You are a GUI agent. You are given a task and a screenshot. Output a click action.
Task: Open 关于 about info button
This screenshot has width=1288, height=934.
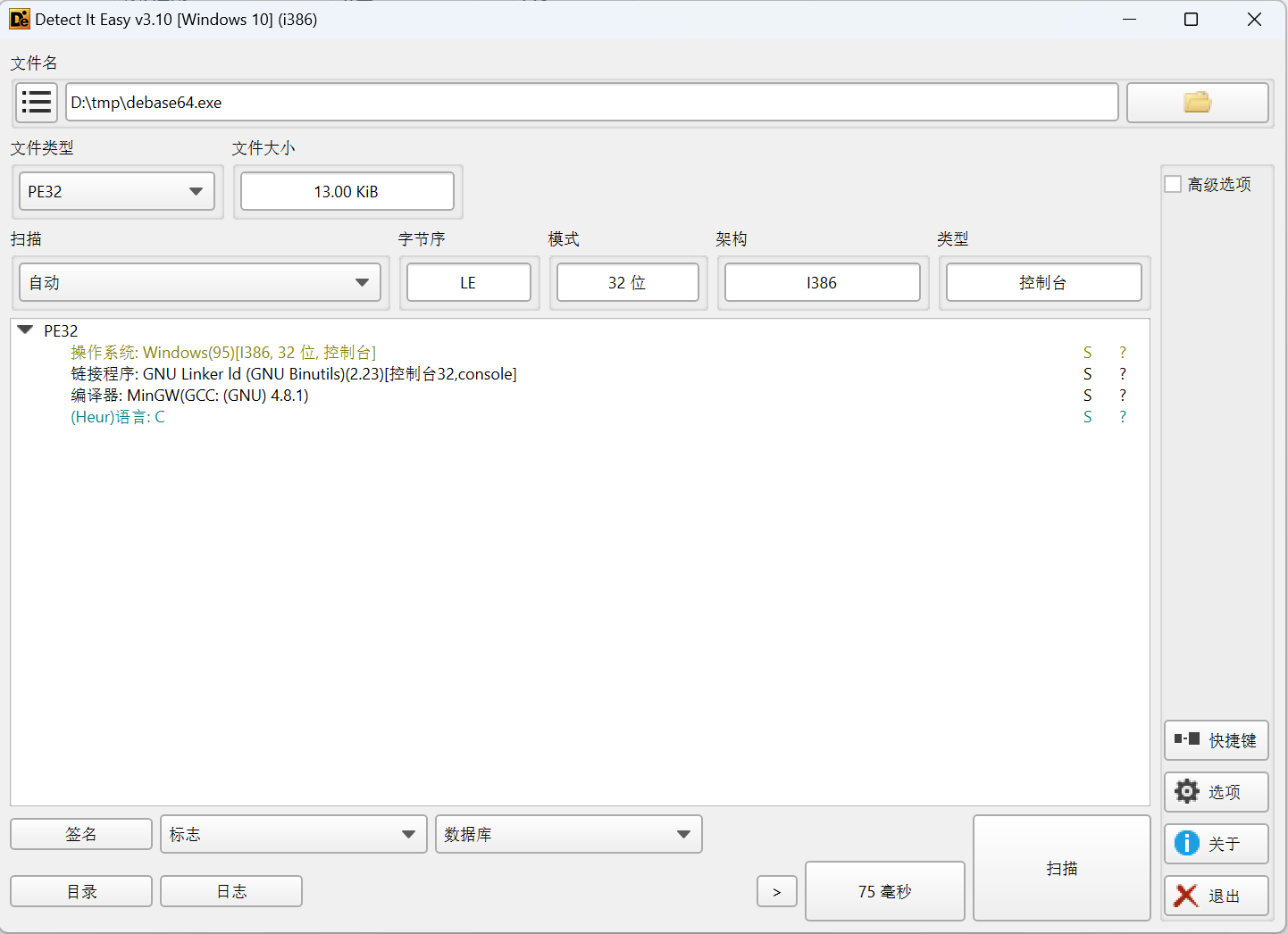pyautogui.click(x=1216, y=844)
